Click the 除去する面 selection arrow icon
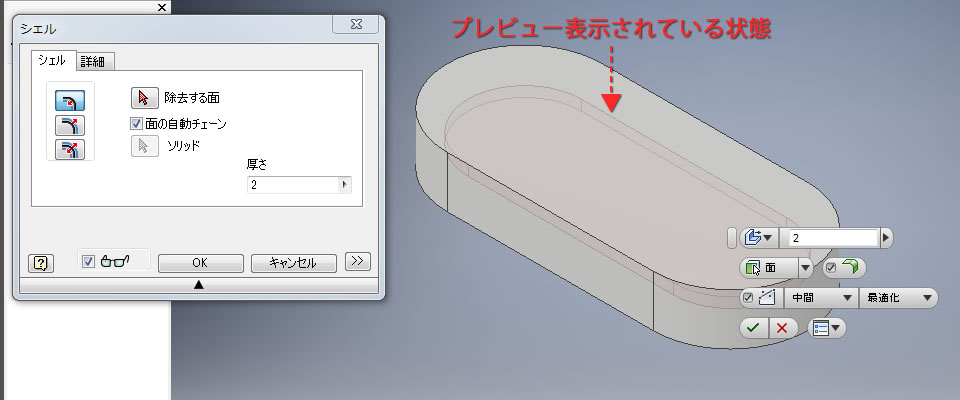 coord(144,97)
